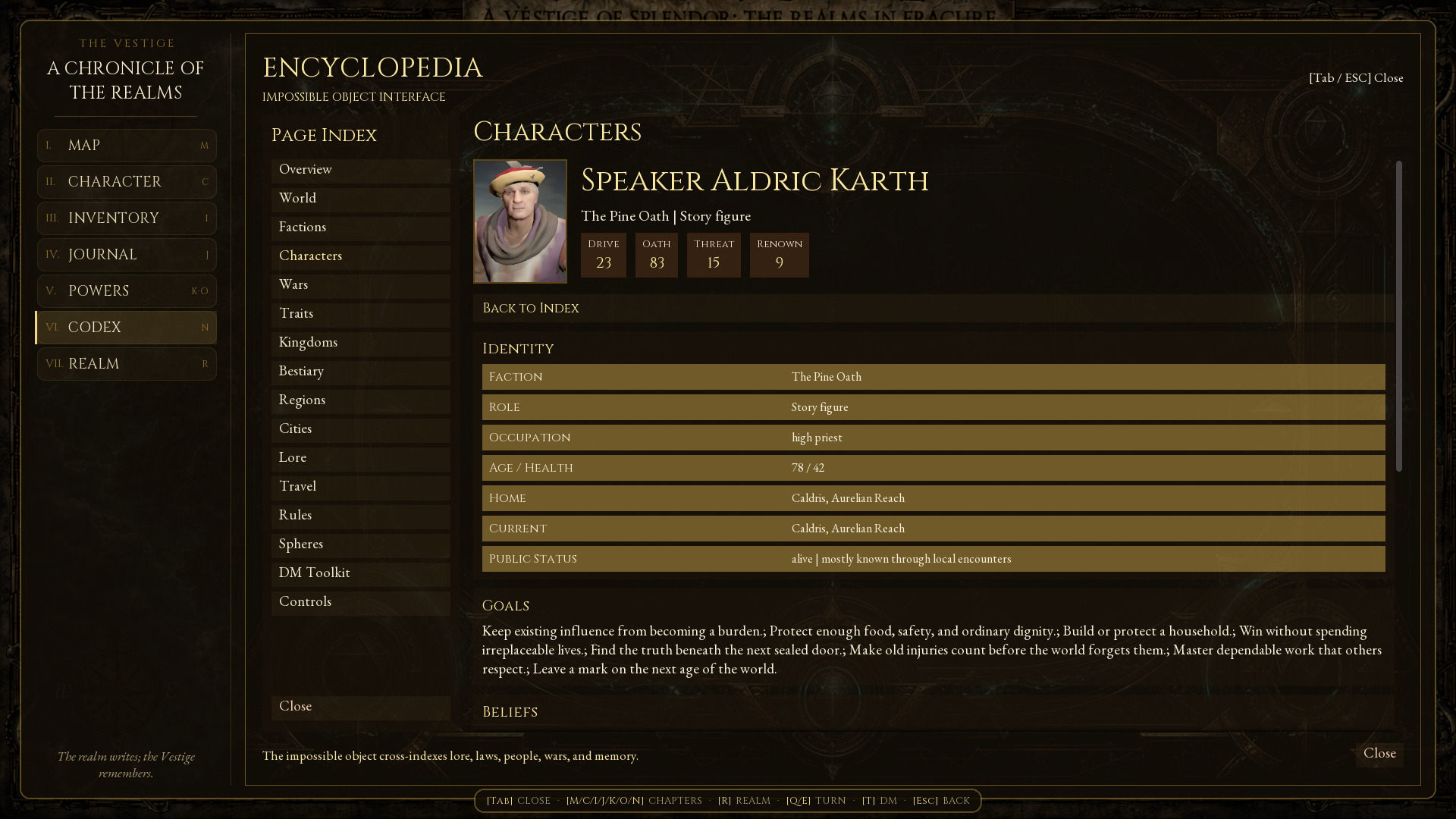Click the Age / Health row 78 / 42
The image size is (1456, 819).
pos(934,468)
